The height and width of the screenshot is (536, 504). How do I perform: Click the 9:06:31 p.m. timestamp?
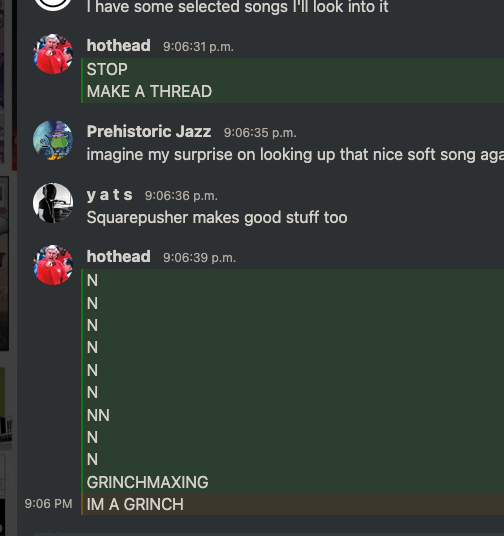coord(198,47)
